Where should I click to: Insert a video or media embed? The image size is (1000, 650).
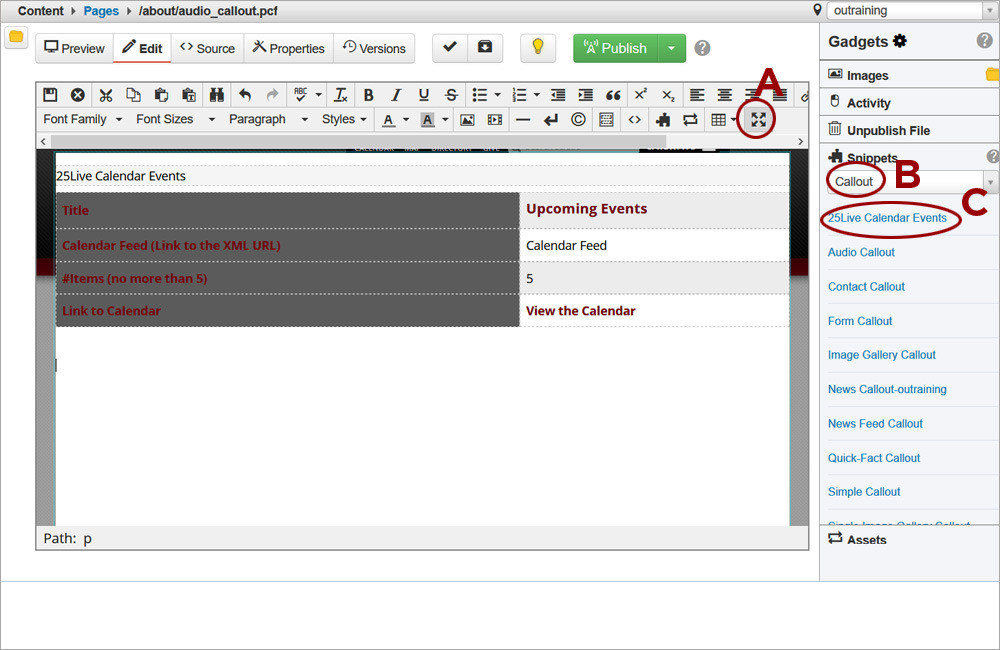(495, 120)
